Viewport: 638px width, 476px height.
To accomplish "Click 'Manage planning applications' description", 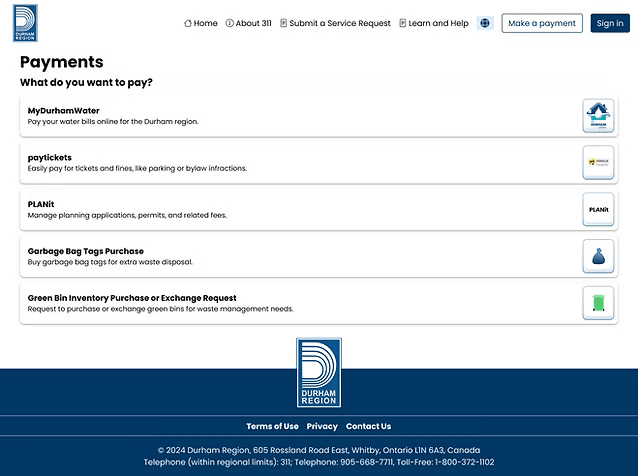I will pyautogui.click(x=127, y=215).
